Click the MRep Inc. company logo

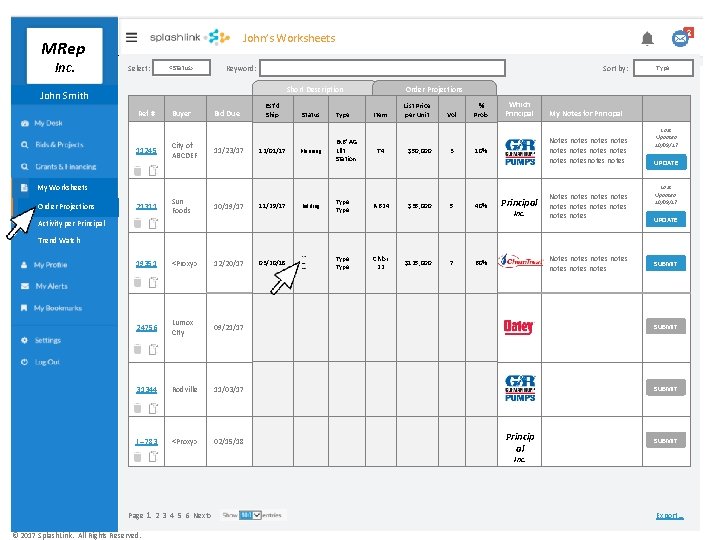[x=64, y=56]
